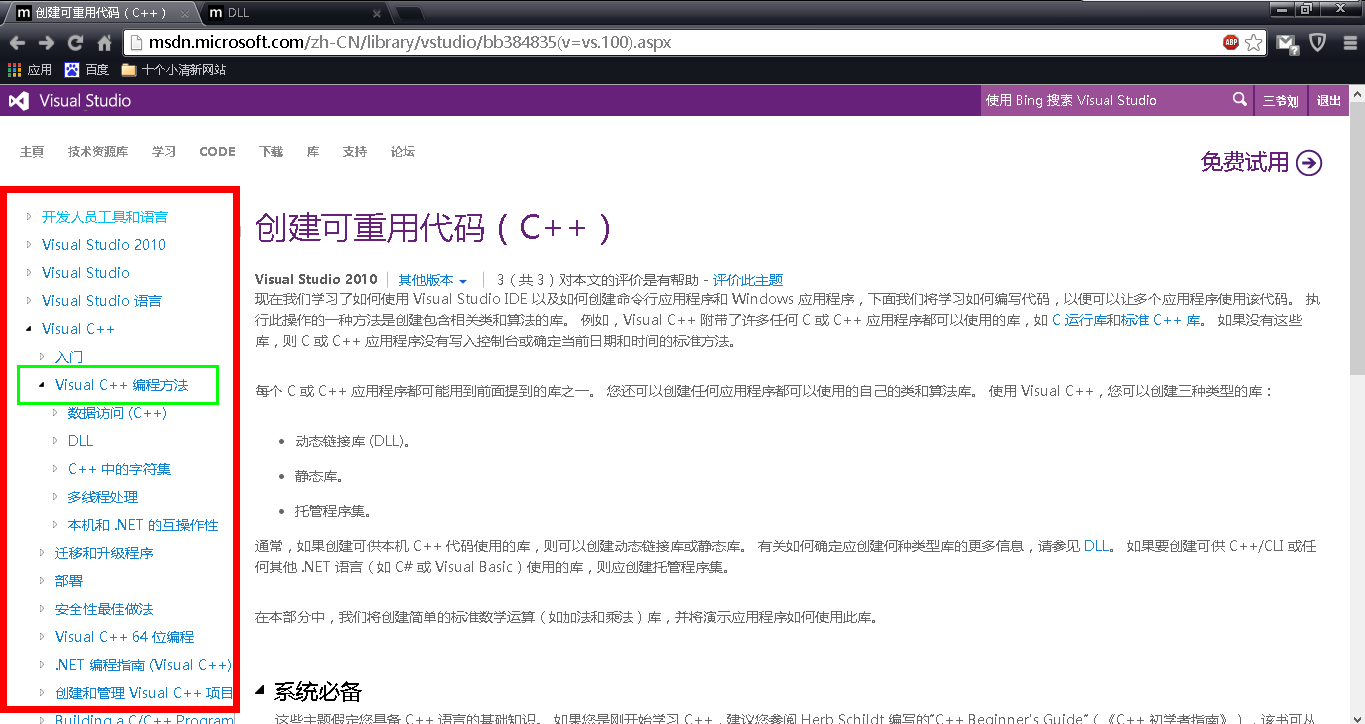This screenshot has height=724, width=1365.
Task: Open the DLL link in the sidebar tree
Action: 80,441
